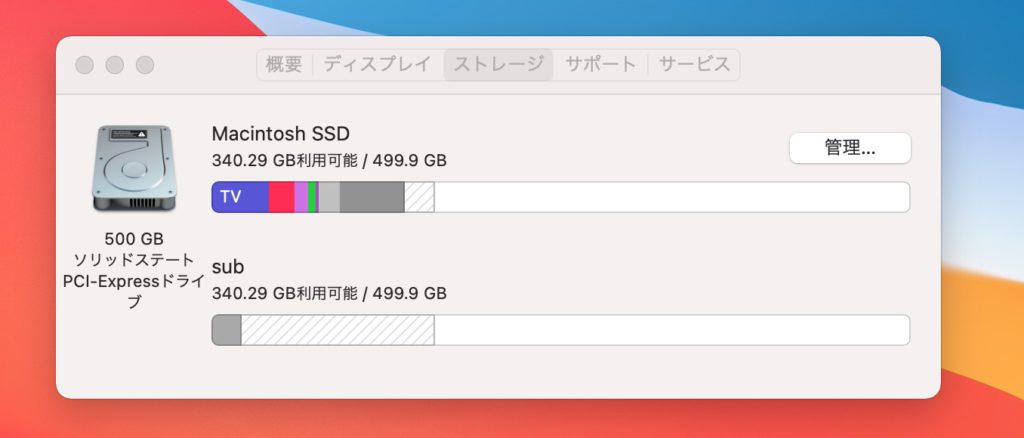This screenshot has width=1024, height=438.
Task: Click the white free space in Macintosh SSD bar
Action: 670,197
